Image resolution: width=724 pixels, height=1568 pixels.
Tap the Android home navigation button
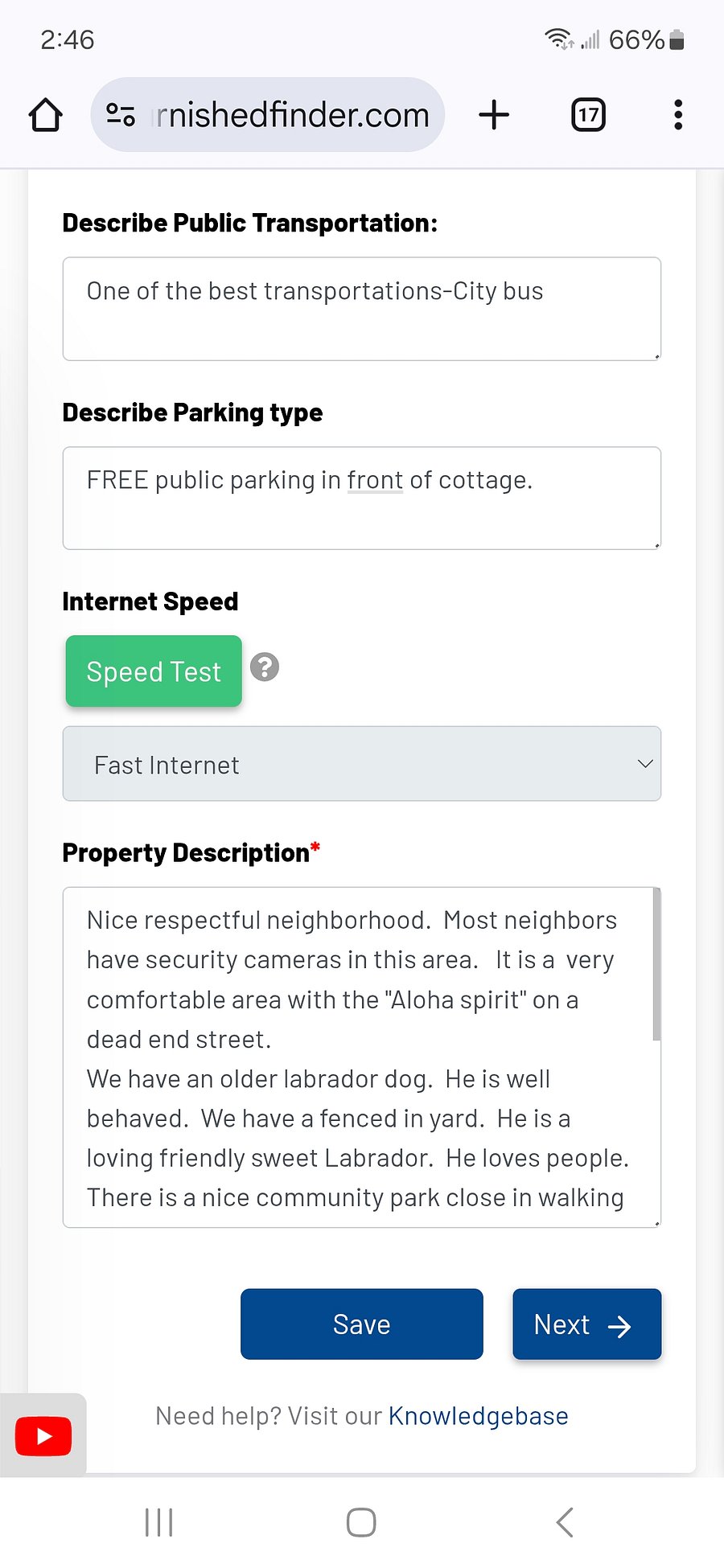[361, 1522]
